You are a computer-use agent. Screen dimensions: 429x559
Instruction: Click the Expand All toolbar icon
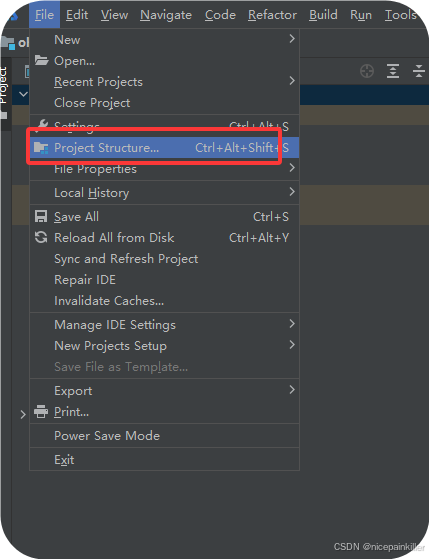(x=393, y=71)
